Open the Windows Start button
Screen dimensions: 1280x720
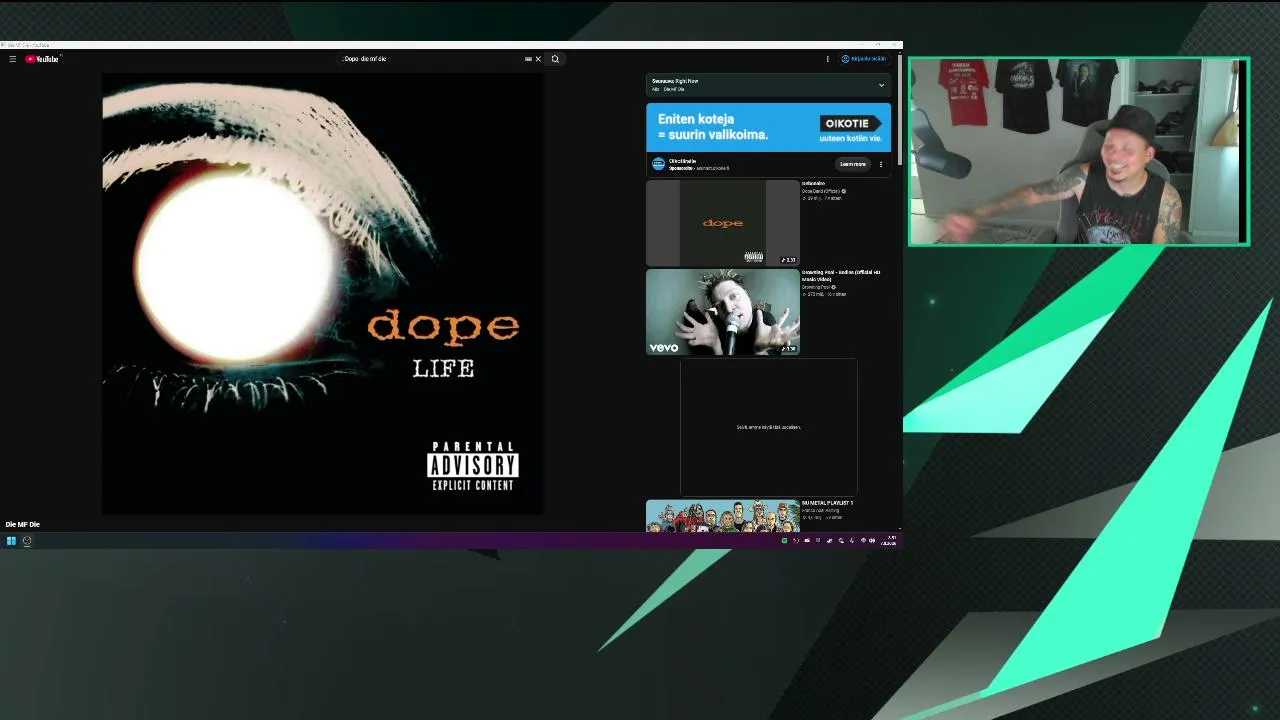point(11,541)
